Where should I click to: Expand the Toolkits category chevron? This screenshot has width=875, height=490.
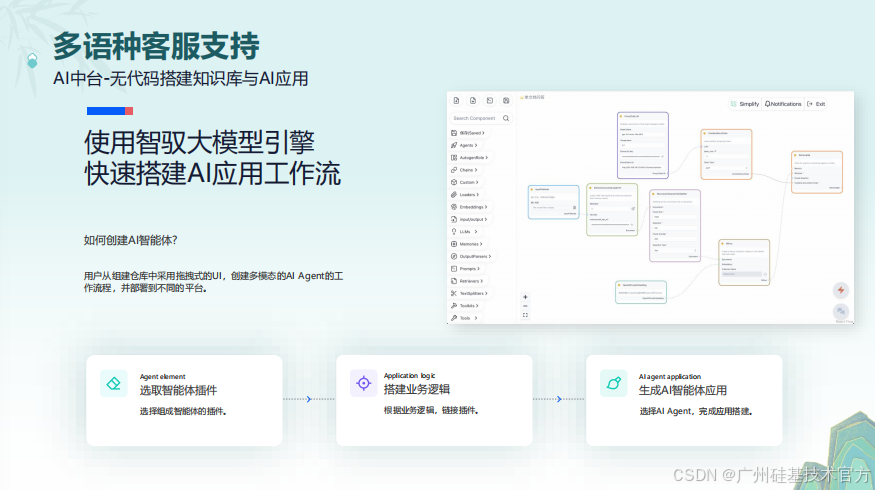(477, 305)
